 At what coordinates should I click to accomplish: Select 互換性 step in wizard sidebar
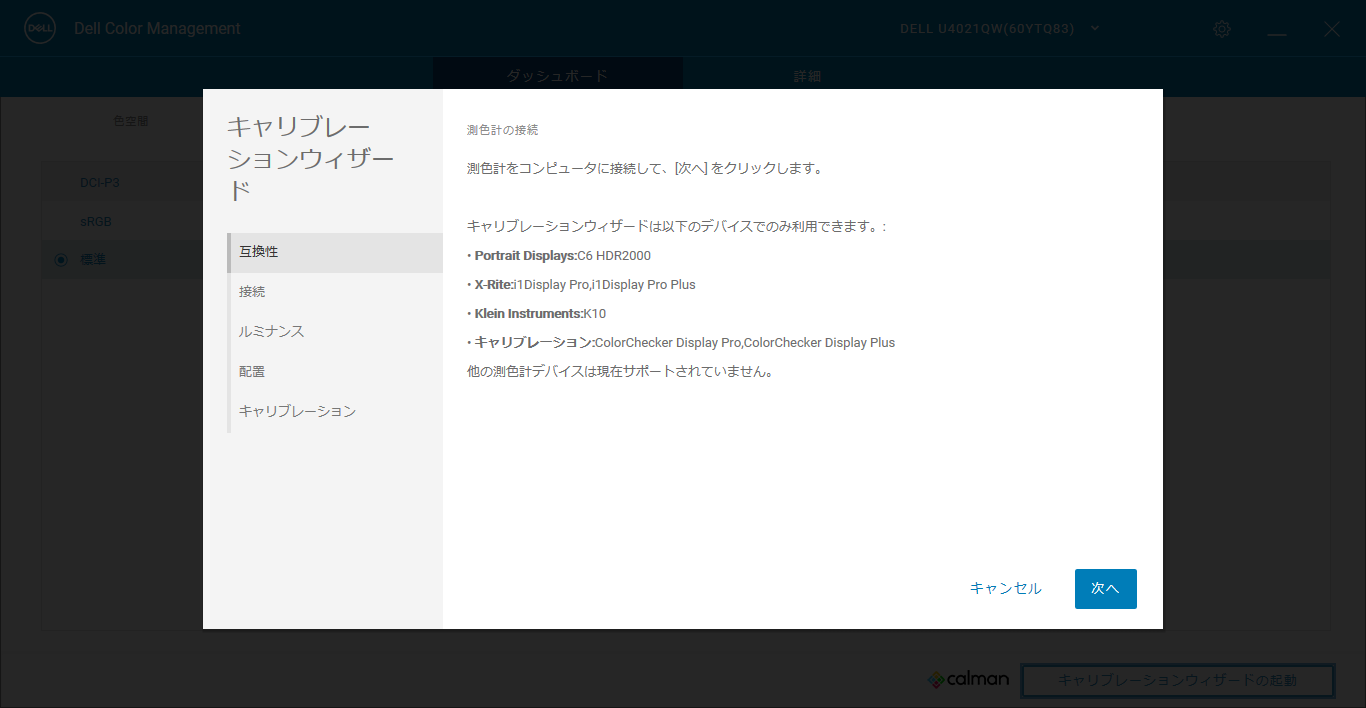click(335, 252)
